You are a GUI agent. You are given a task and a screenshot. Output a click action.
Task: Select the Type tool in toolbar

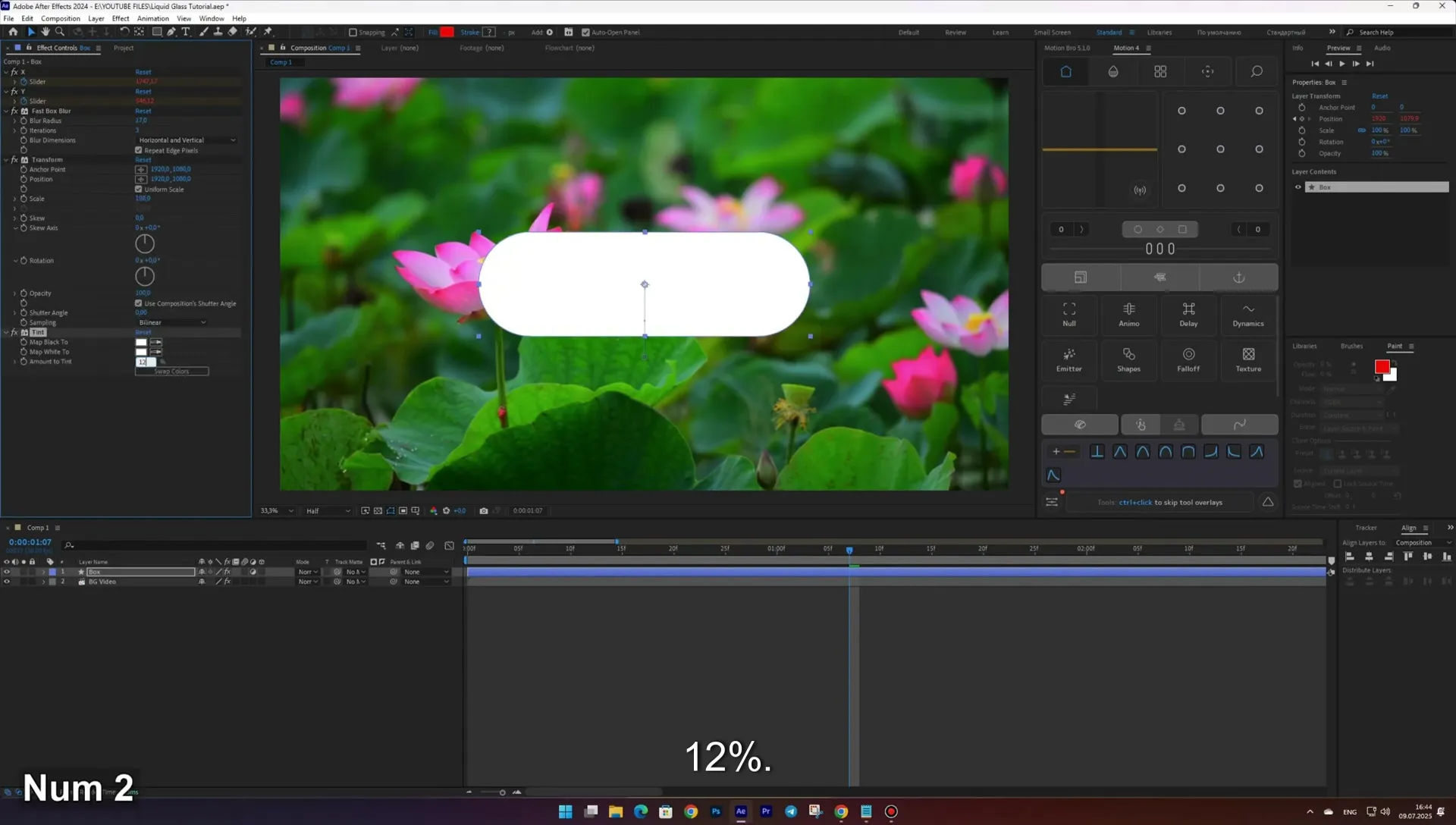[186, 32]
